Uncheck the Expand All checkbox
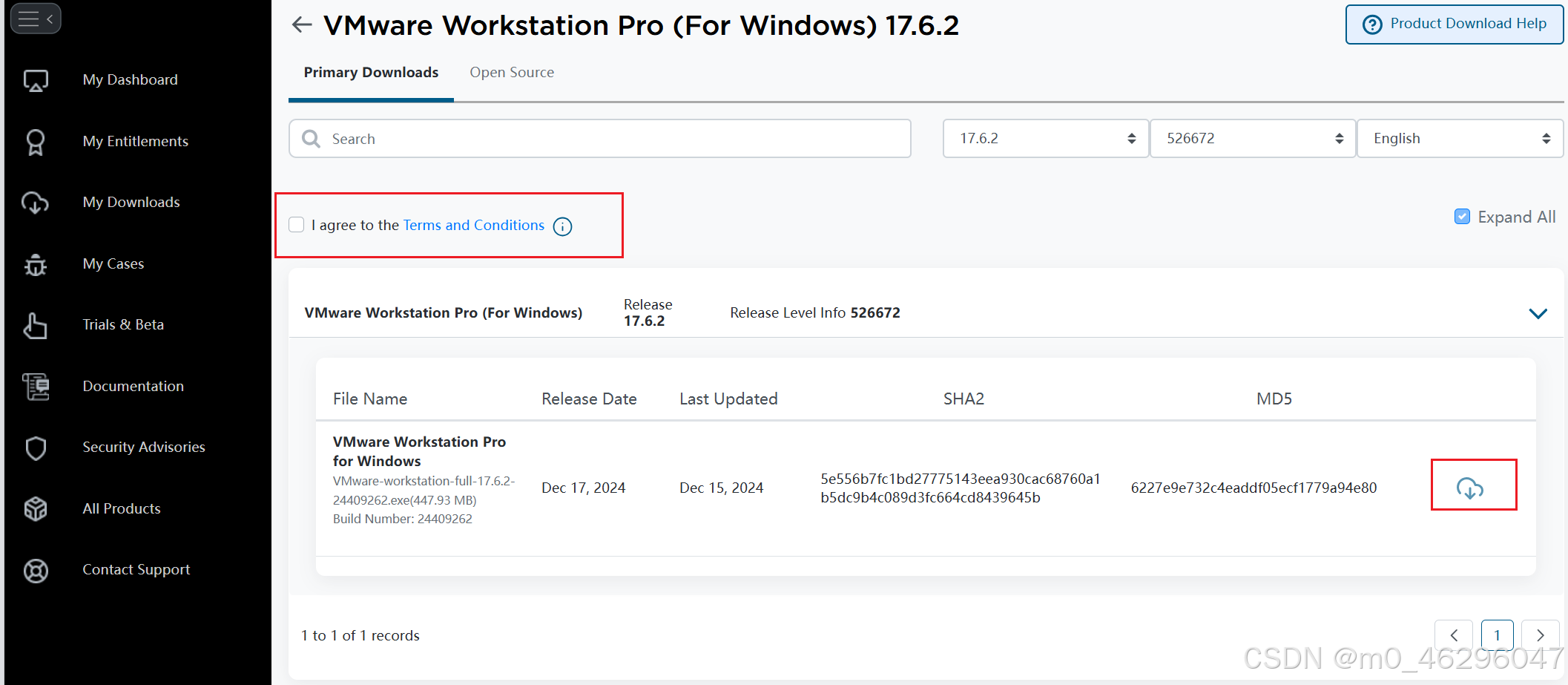This screenshot has width=1568, height=685. 1462,217
